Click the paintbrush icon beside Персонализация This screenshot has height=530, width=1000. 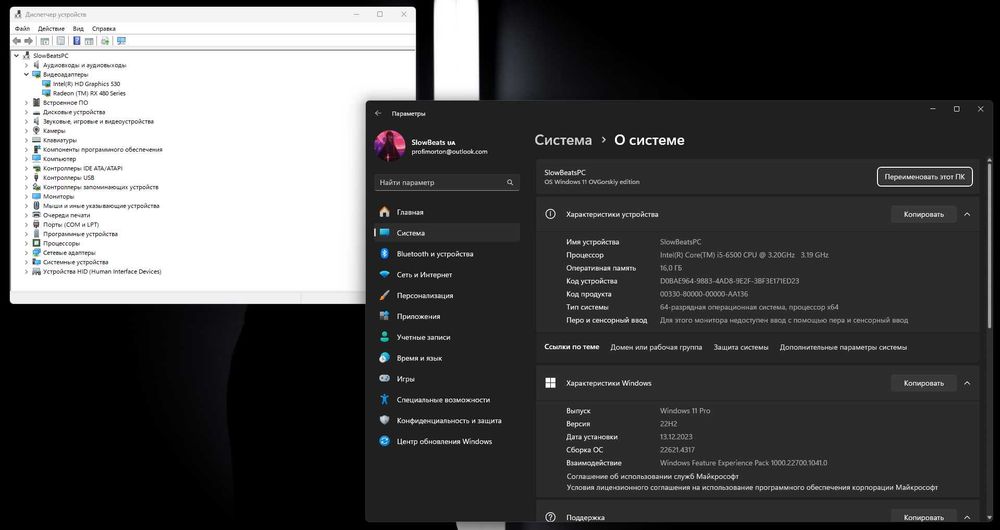[x=384, y=295]
